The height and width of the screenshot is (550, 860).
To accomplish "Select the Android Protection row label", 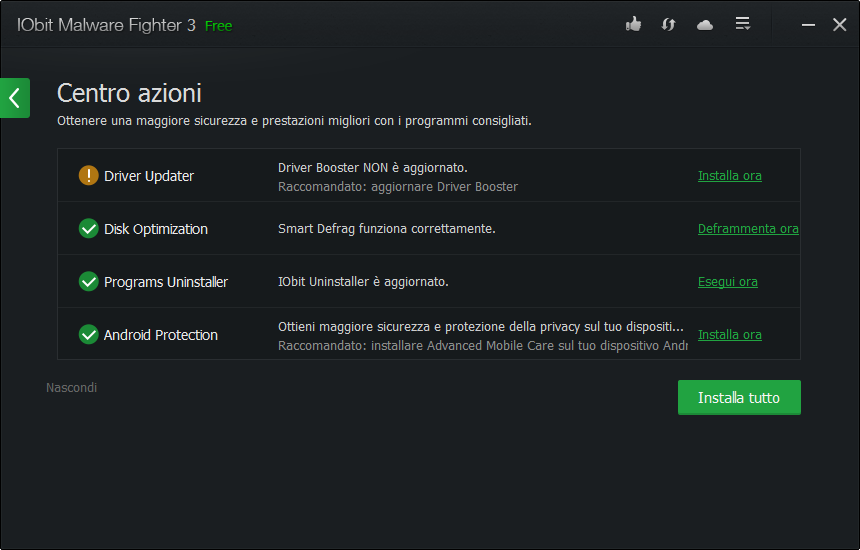I will (x=161, y=335).
